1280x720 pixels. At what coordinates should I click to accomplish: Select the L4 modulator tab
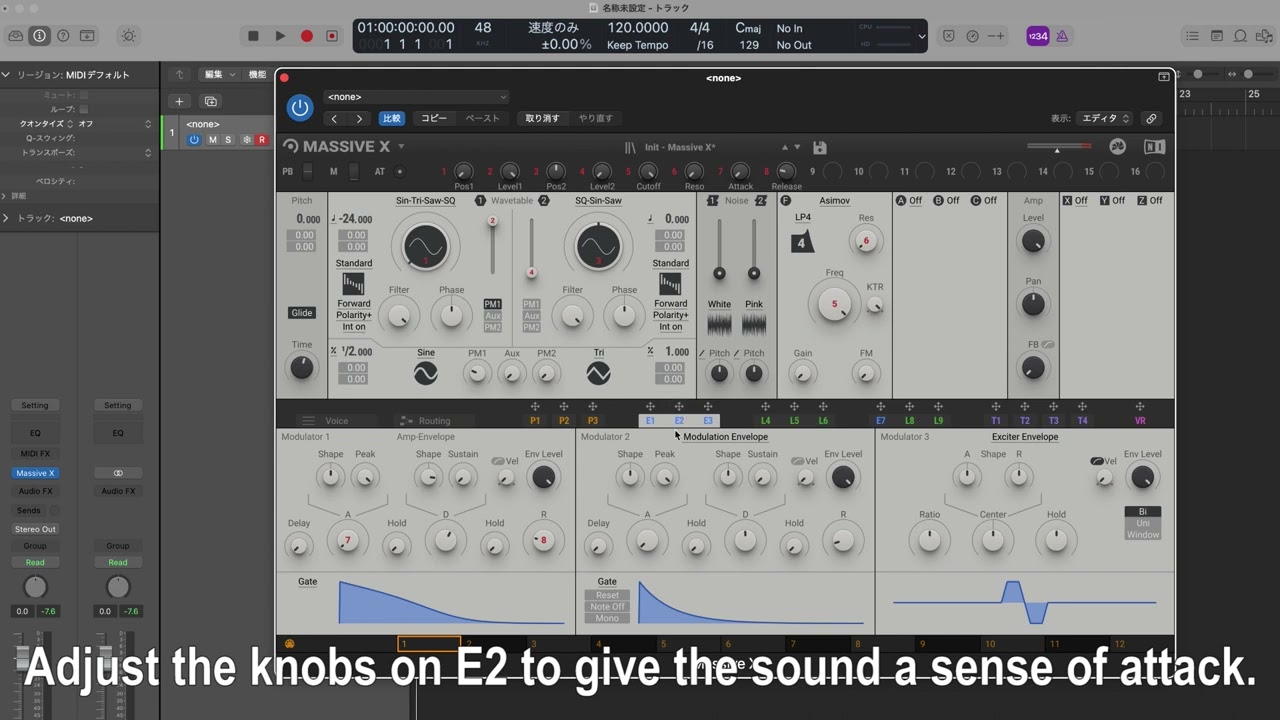765,421
